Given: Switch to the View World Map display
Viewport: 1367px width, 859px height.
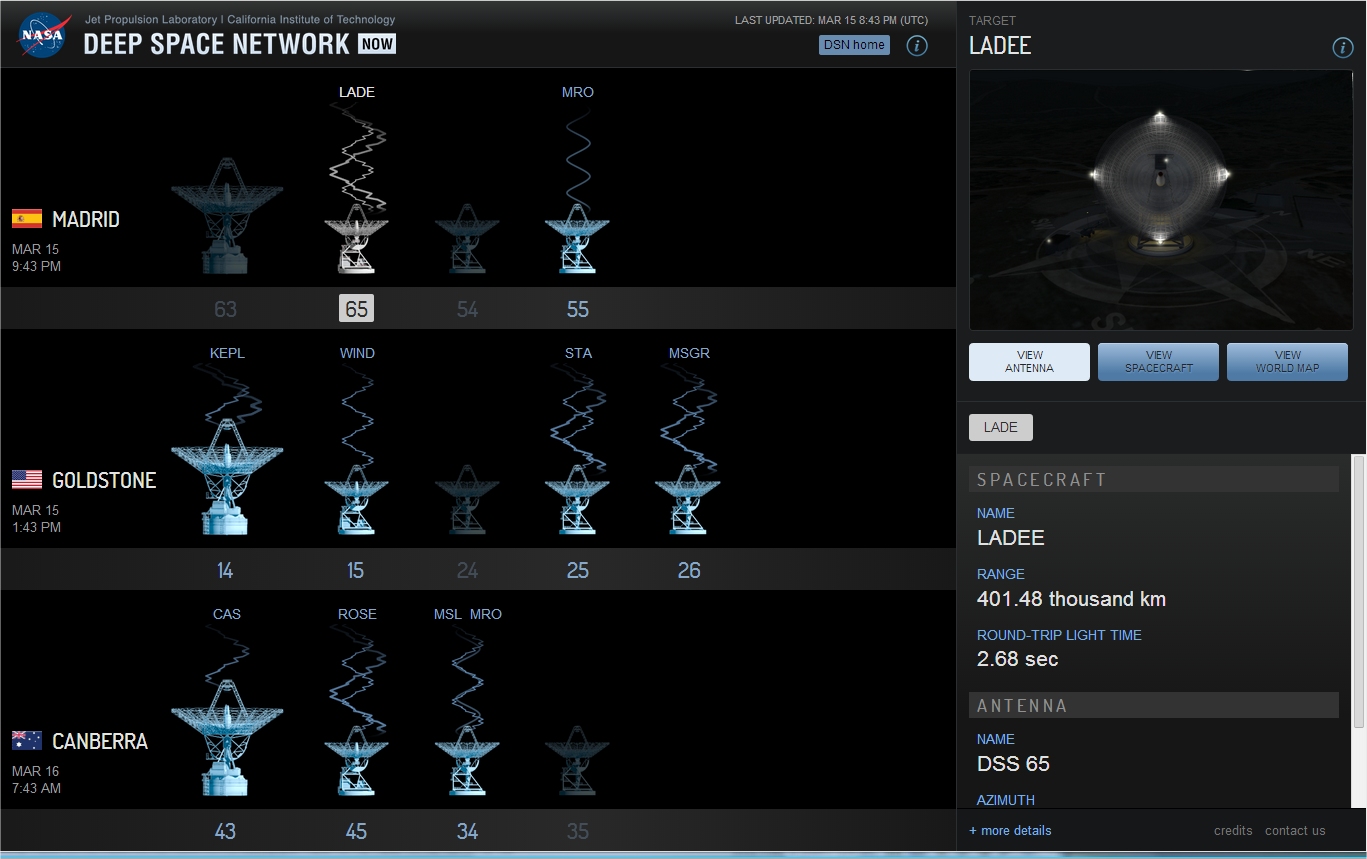Looking at the screenshot, I should pos(1287,362).
